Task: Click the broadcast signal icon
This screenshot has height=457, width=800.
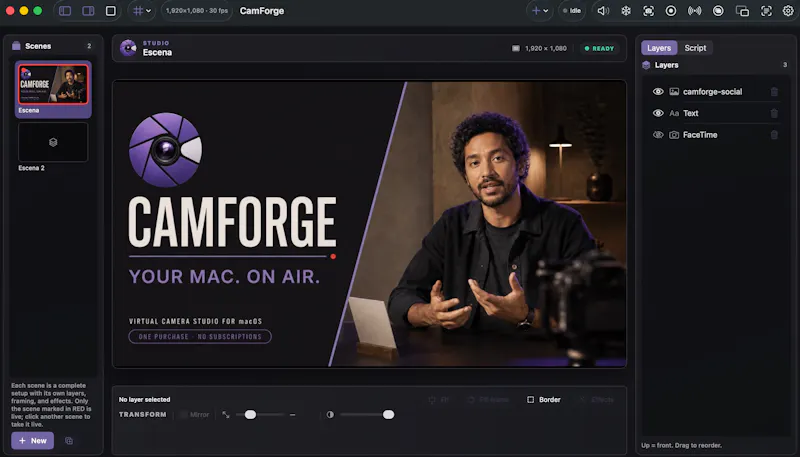Action: (x=694, y=11)
